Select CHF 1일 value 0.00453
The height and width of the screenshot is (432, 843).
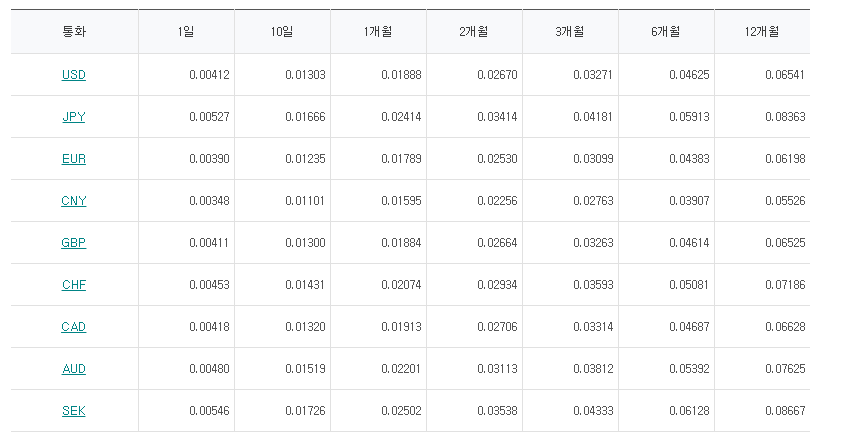[209, 284]
